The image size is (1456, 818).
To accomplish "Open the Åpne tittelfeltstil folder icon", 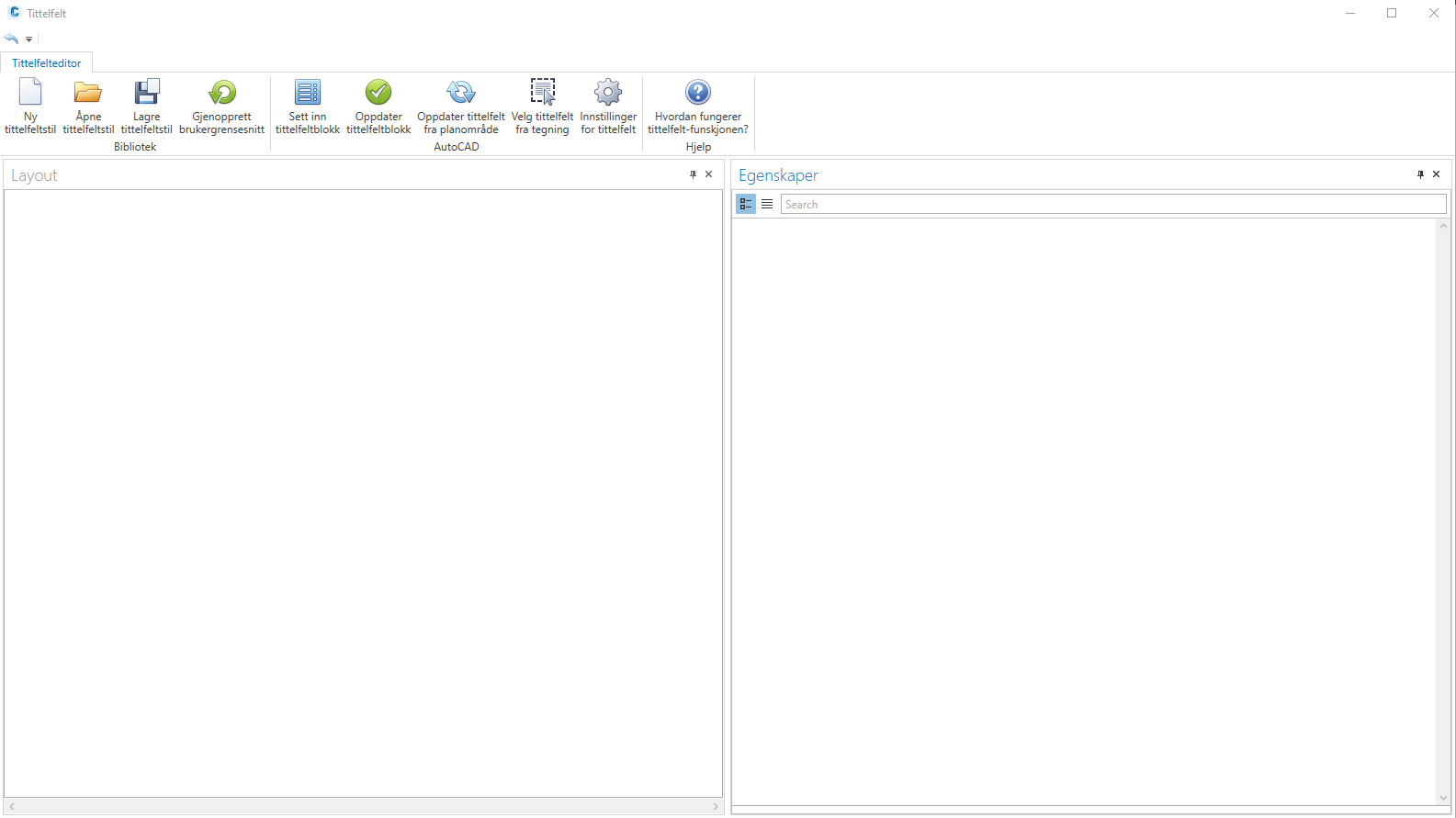I will pyautogui.click(x=88, y=93).
